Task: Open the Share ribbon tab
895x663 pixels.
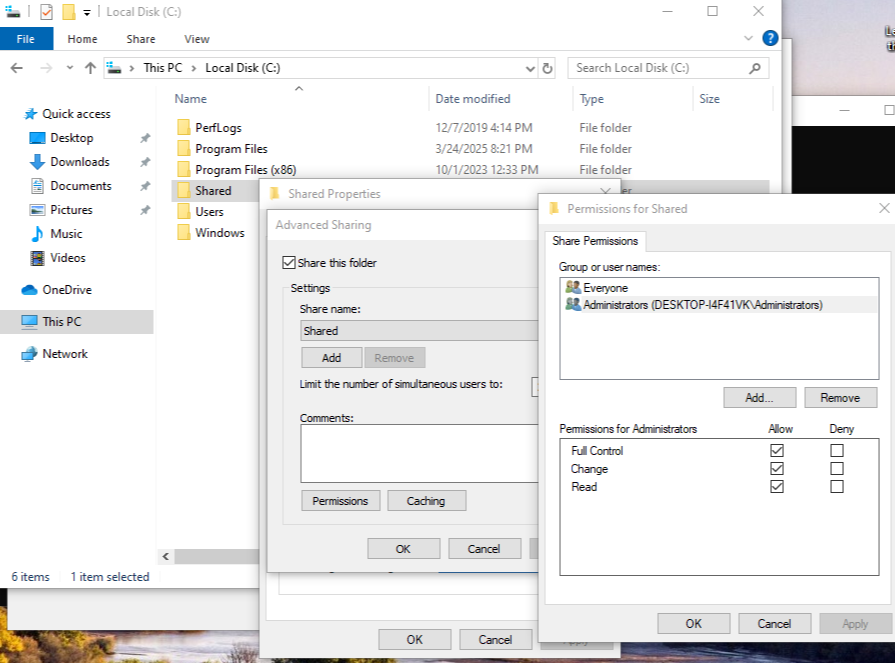Action: 140,39
